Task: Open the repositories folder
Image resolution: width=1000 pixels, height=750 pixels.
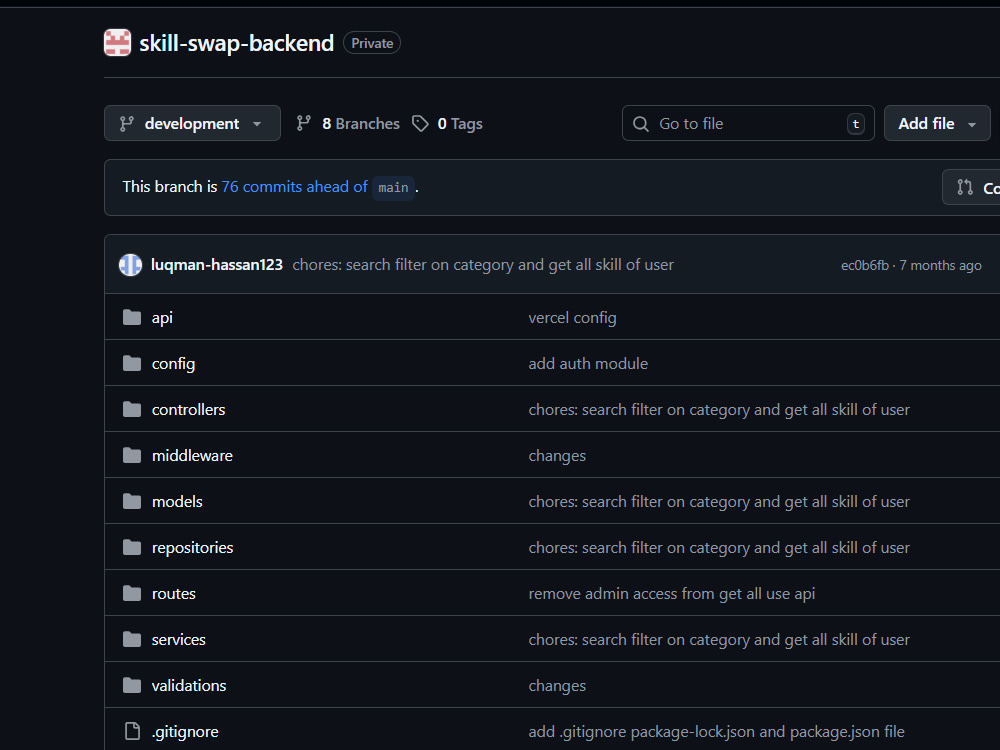Action: pyautogui.click(x=193, y=547)
